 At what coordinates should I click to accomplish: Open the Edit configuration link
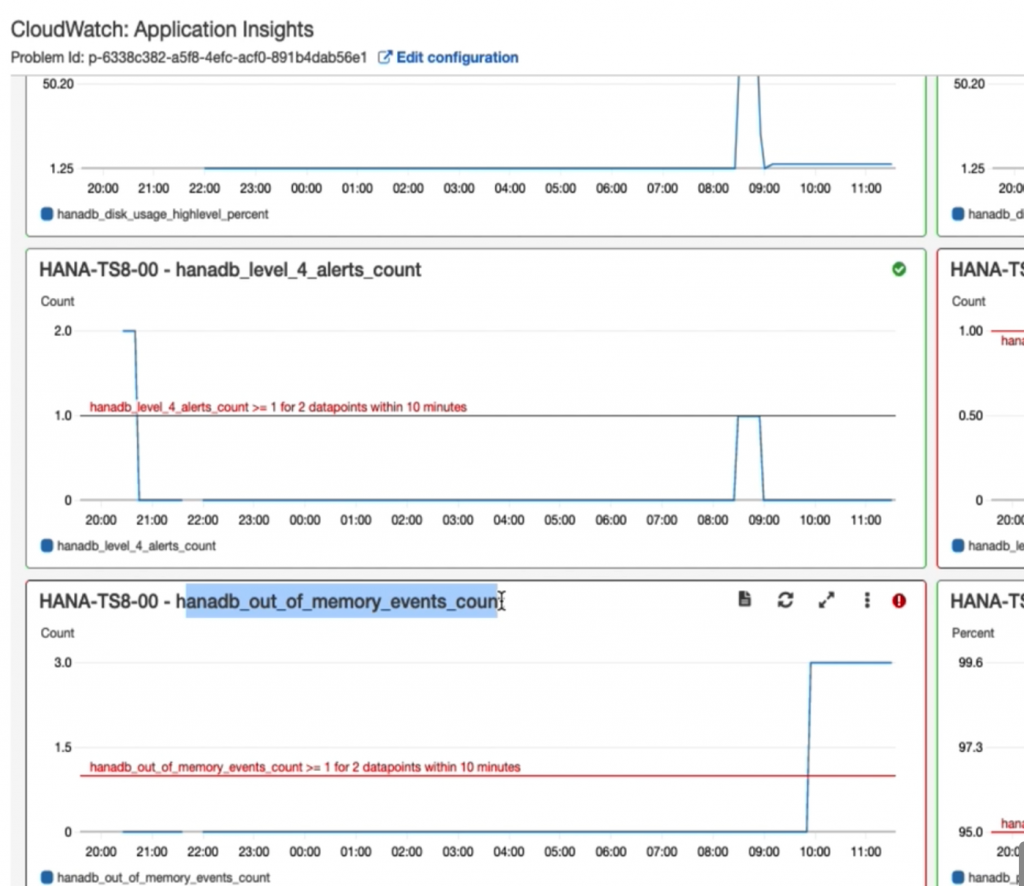click(x=457, y=57)
